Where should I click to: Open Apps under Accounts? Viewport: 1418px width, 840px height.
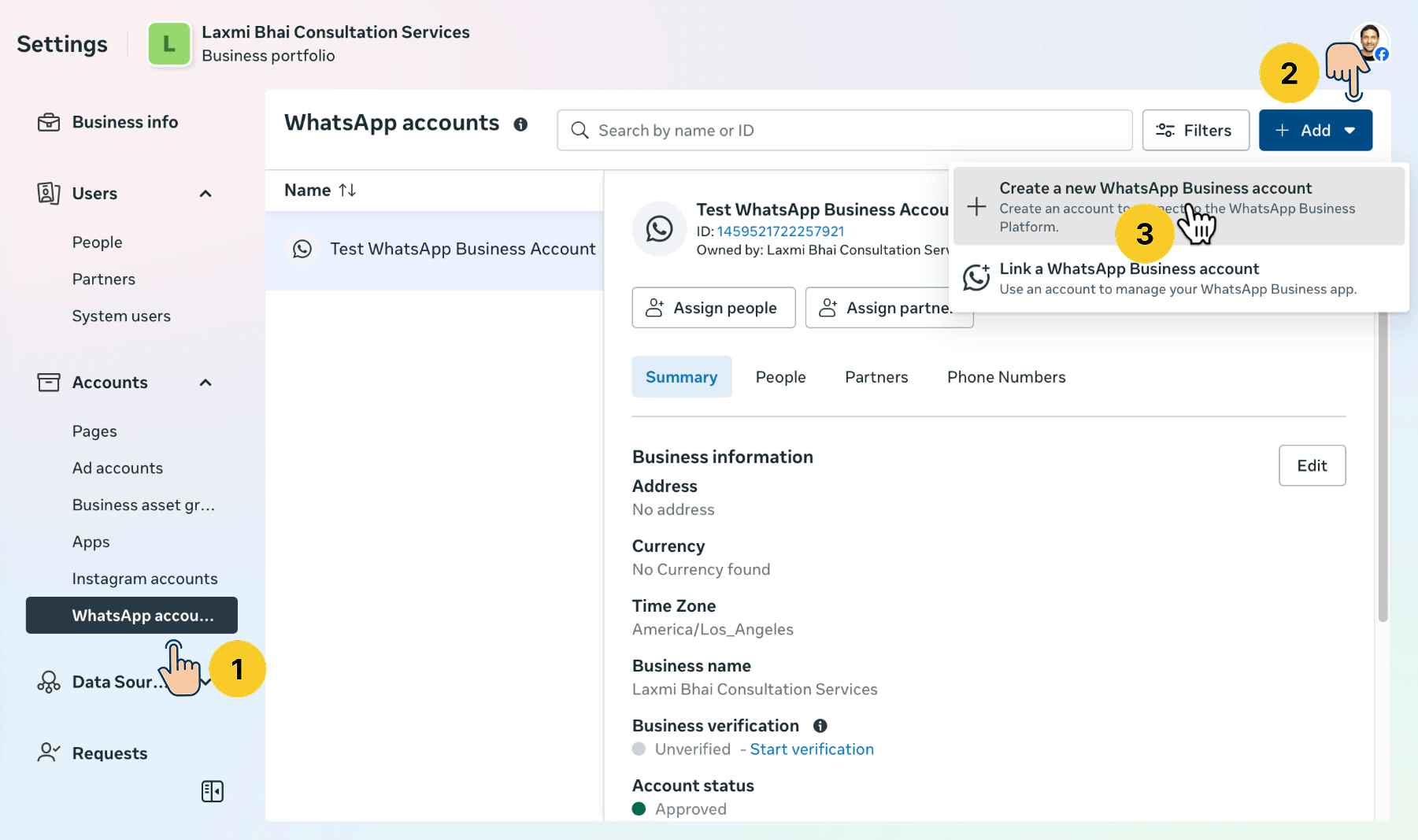(x=91, y=542)
